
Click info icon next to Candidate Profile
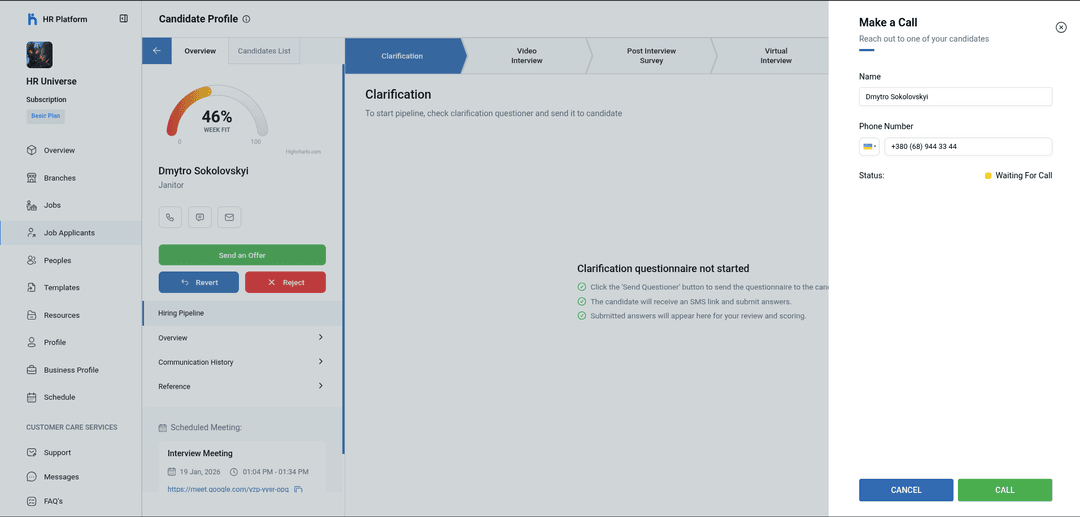(x=247, y=19)
